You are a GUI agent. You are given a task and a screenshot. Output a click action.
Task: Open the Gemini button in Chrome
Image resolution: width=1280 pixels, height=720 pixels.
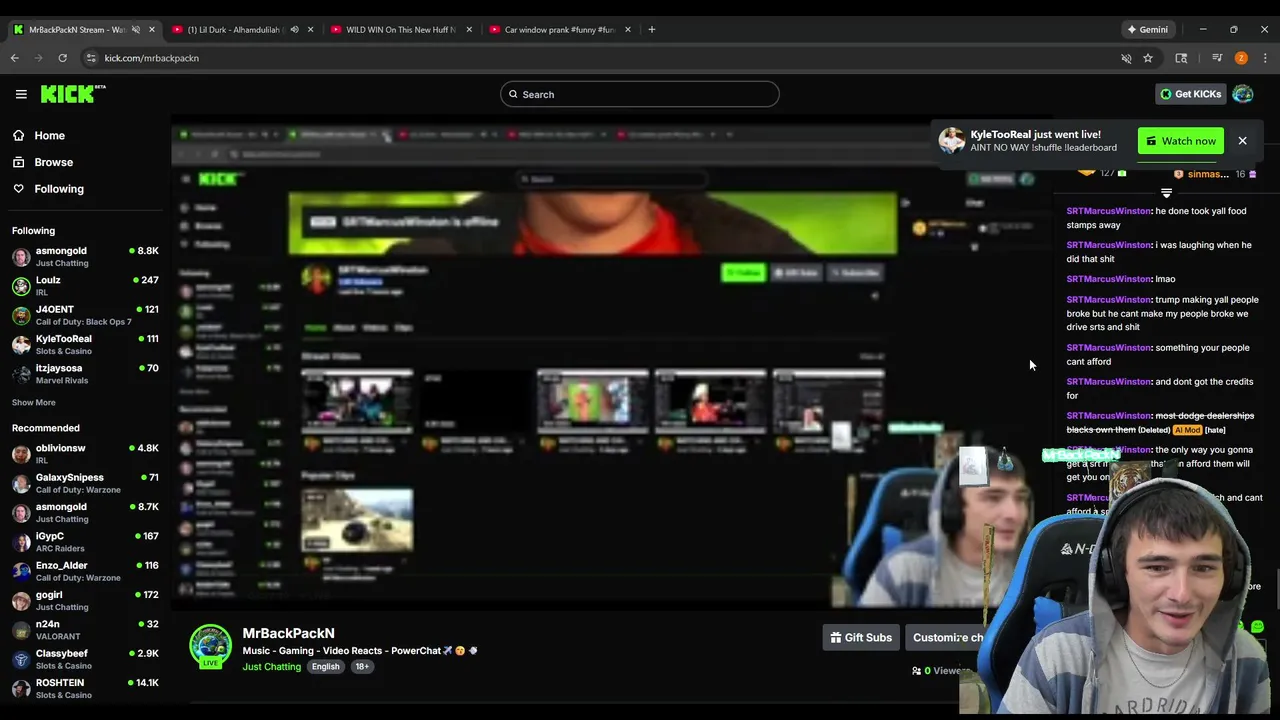tap(1148, 30)
